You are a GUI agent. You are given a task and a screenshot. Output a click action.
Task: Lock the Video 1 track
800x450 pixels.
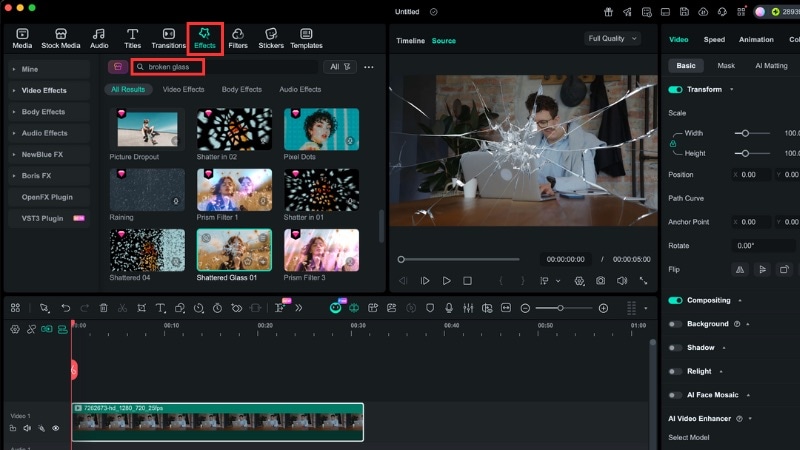pyautogui.click(x=13, y=428)
